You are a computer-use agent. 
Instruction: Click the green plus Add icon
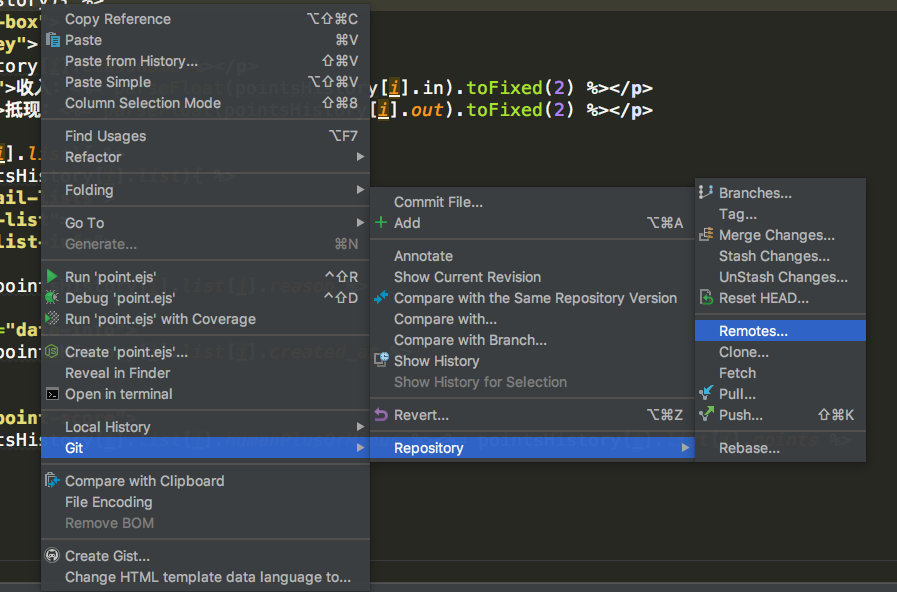click(381, 223)
